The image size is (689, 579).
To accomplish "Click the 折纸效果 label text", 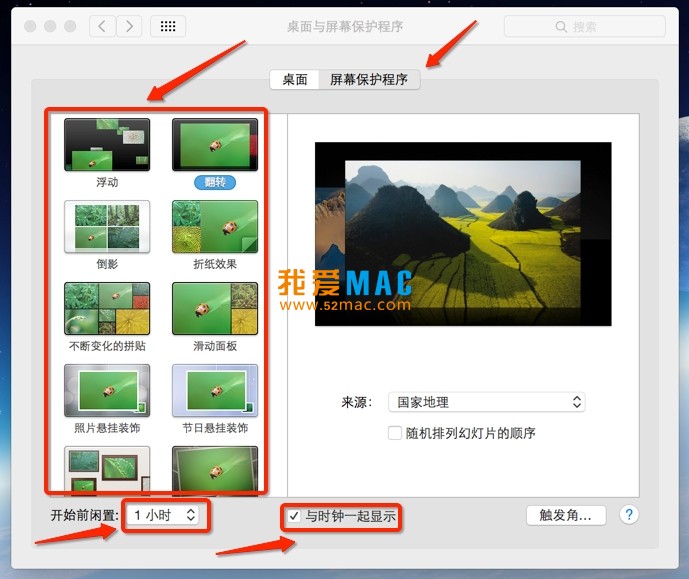I will pyautogui.click(x=215, y=264).
